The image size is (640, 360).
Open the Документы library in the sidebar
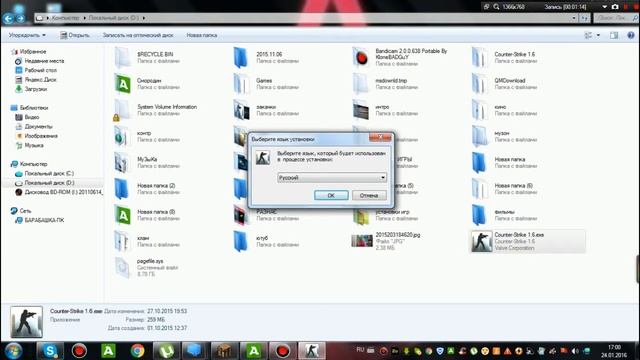point(38,127)
